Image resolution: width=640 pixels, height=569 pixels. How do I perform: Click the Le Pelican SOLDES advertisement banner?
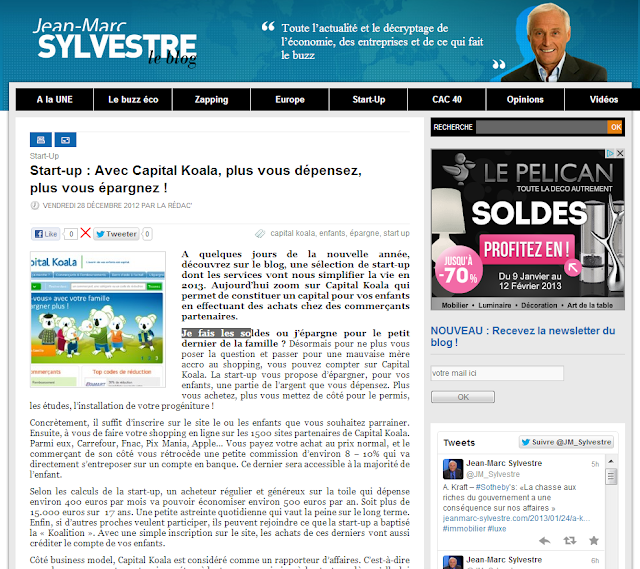coord(528,229)
